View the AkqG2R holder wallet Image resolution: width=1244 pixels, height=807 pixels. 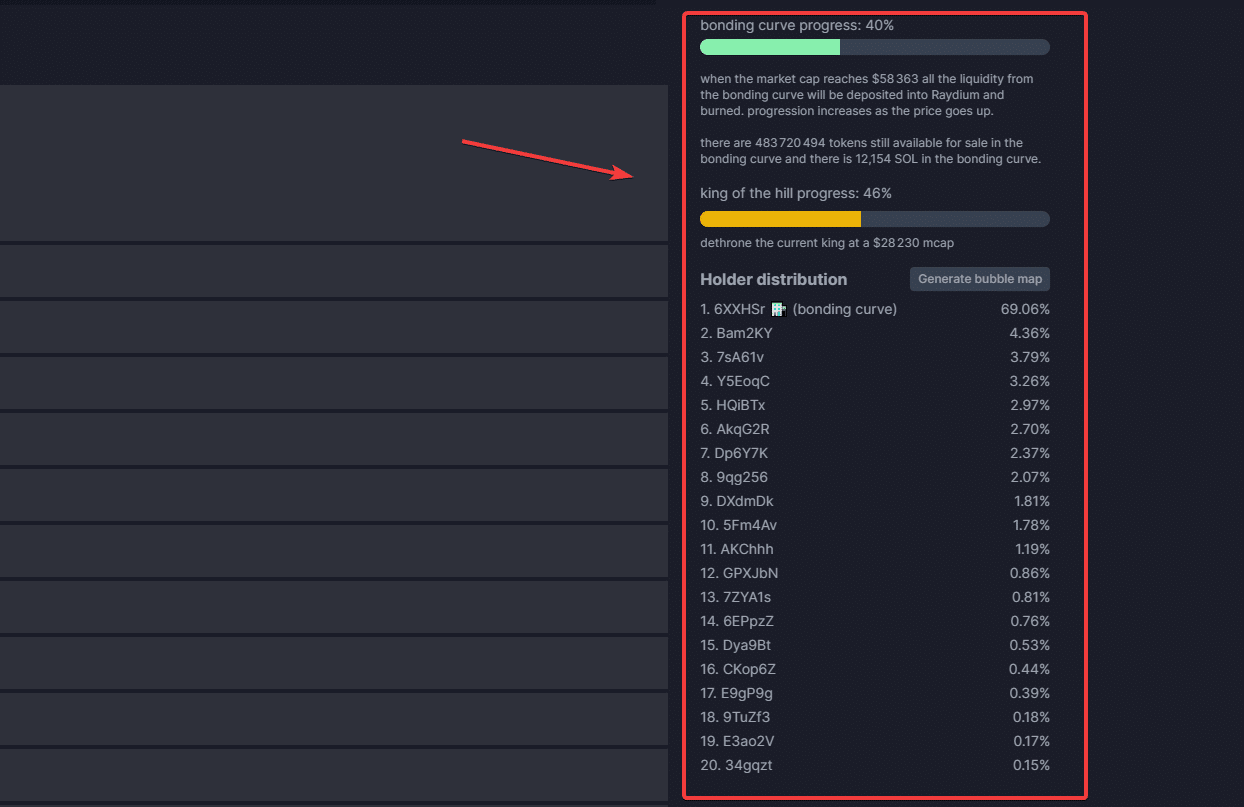point(742,429)
